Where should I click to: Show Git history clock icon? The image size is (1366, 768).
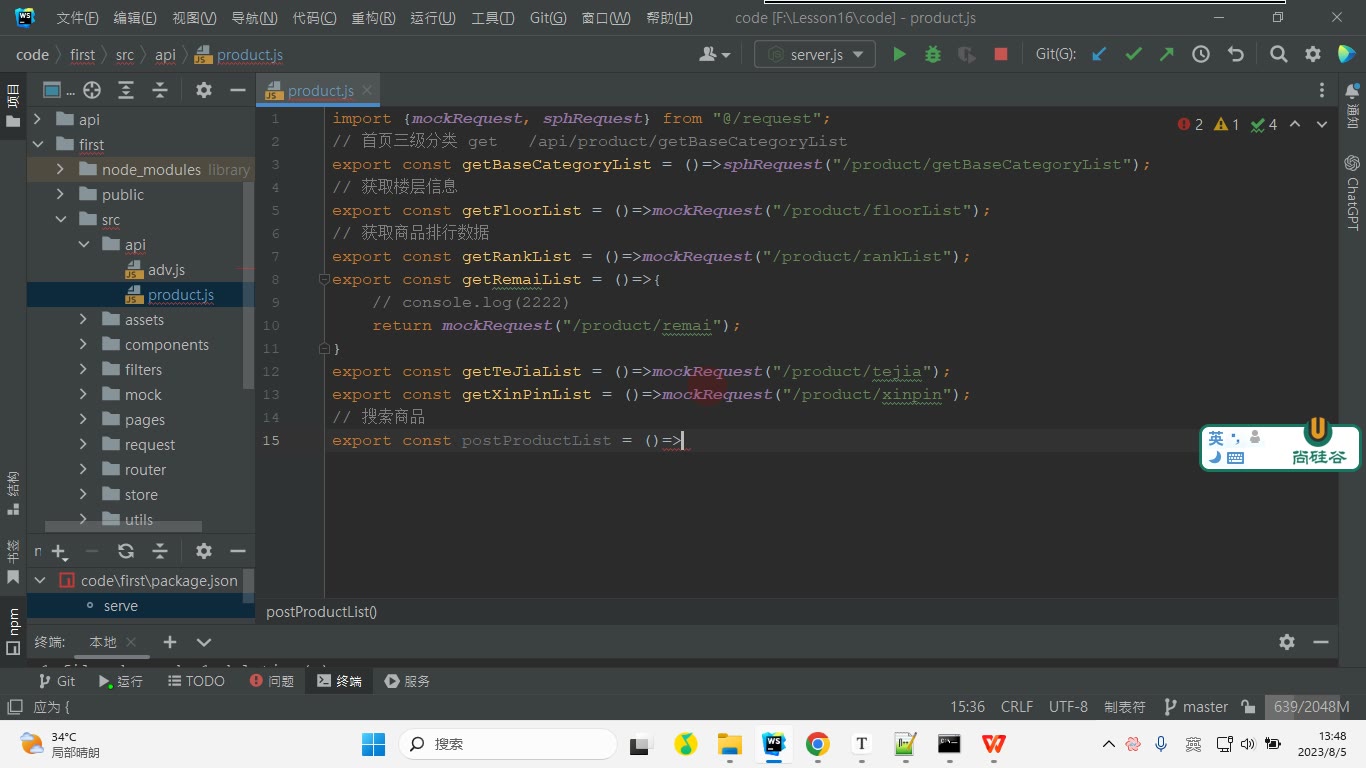click(x=1201, y=55)
